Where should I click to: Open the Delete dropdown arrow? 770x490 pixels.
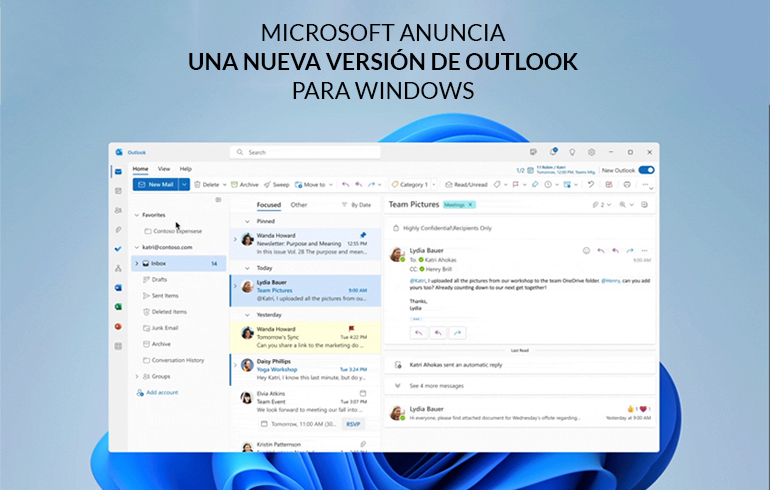click(224, 185)
